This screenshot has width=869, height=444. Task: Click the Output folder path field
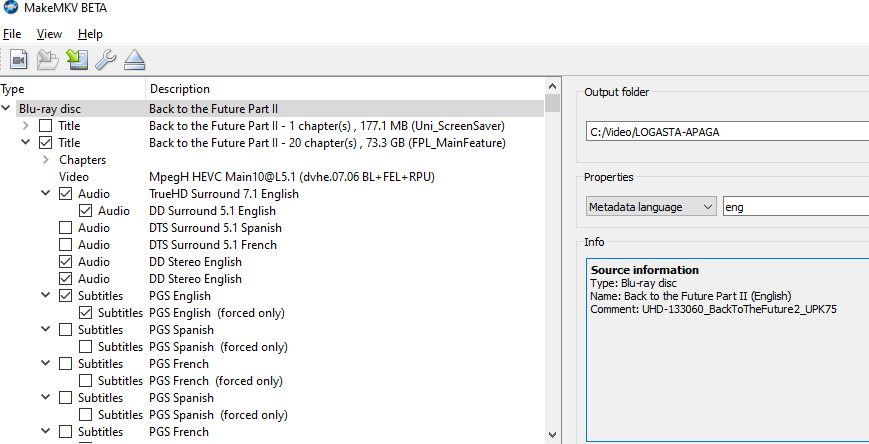(x=727, y=132)
